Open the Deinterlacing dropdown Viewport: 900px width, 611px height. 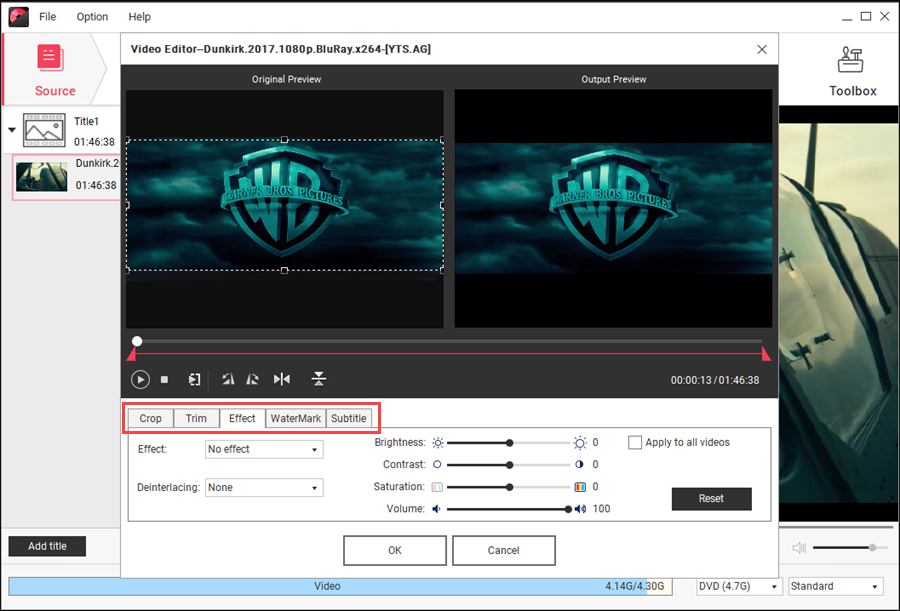pyautogui.click(x=264, y=488)
